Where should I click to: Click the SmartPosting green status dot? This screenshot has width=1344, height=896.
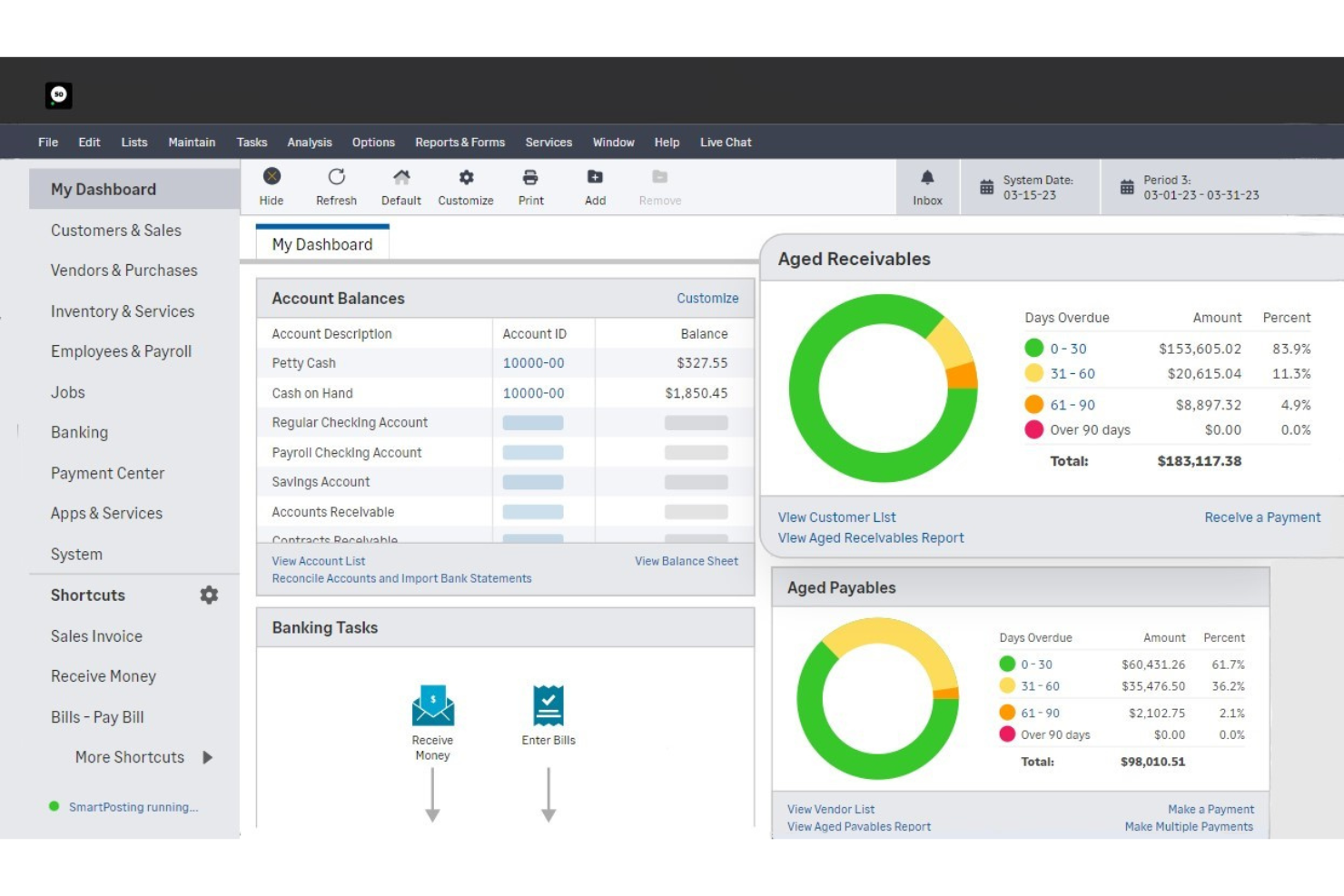pos(54,806)
